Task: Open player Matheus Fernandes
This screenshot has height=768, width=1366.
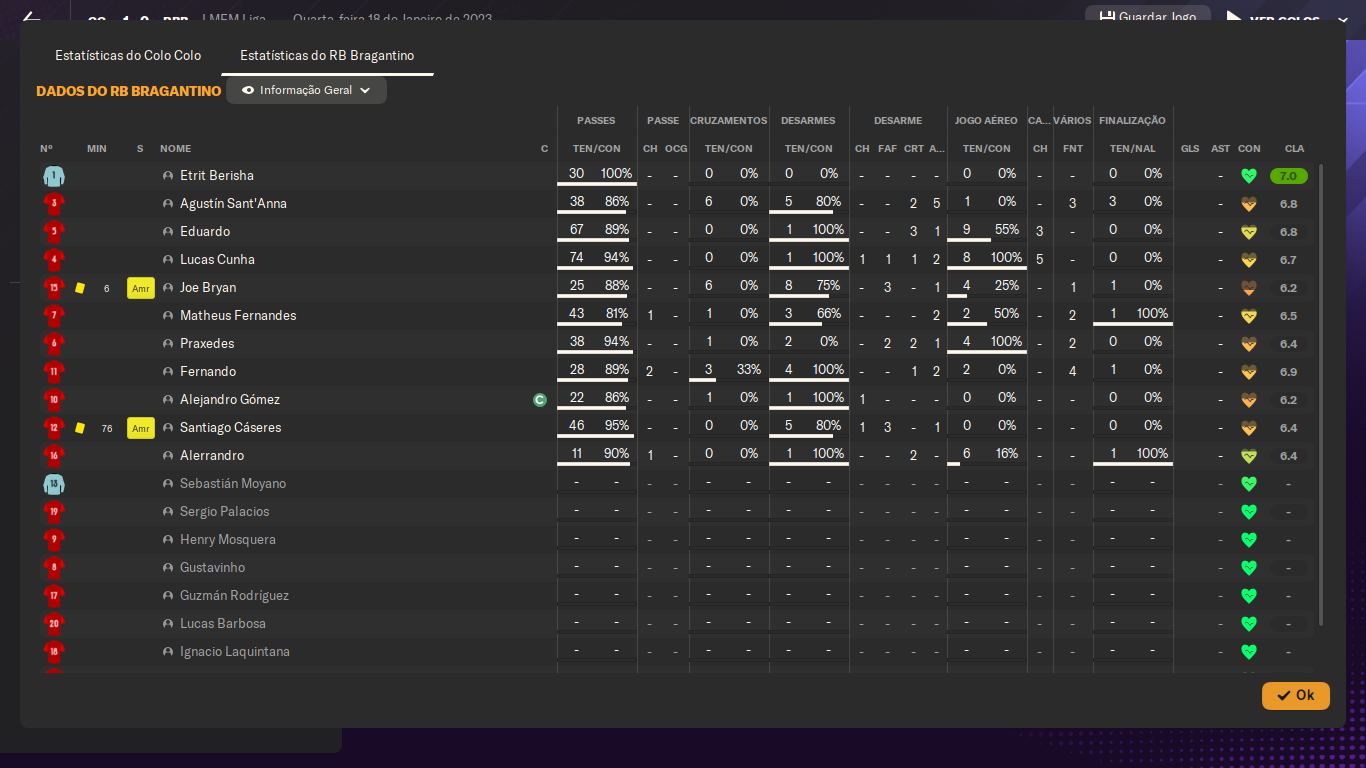Action: pyautogui.click(x=238, y=316)
